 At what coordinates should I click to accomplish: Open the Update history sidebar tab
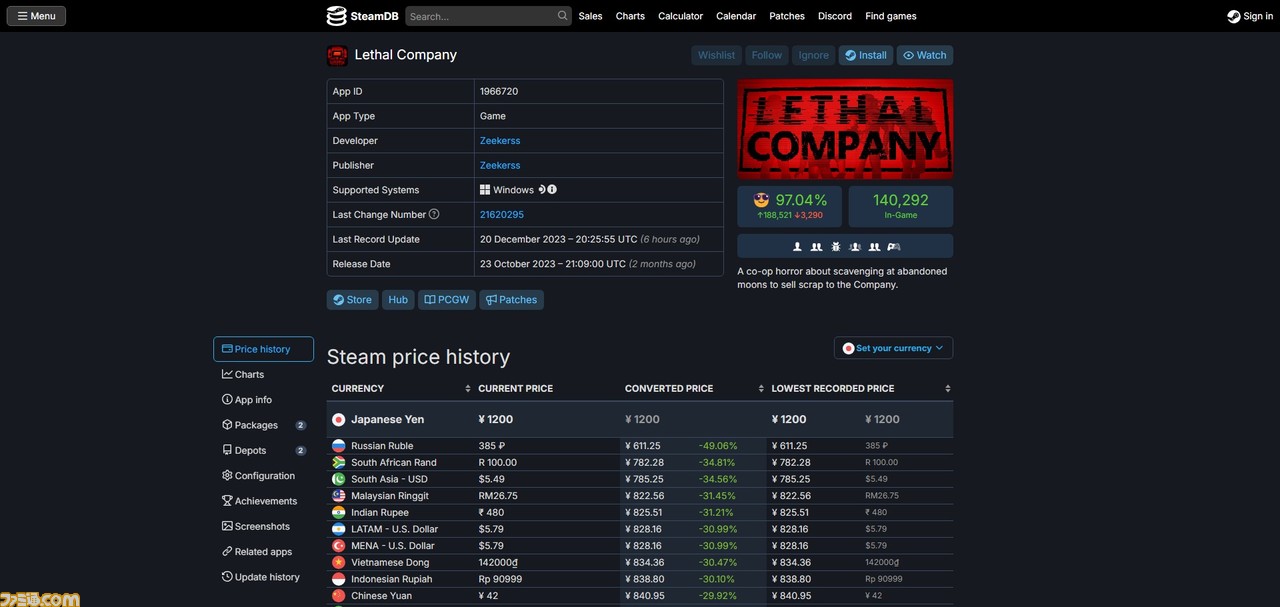click(263, 577)
